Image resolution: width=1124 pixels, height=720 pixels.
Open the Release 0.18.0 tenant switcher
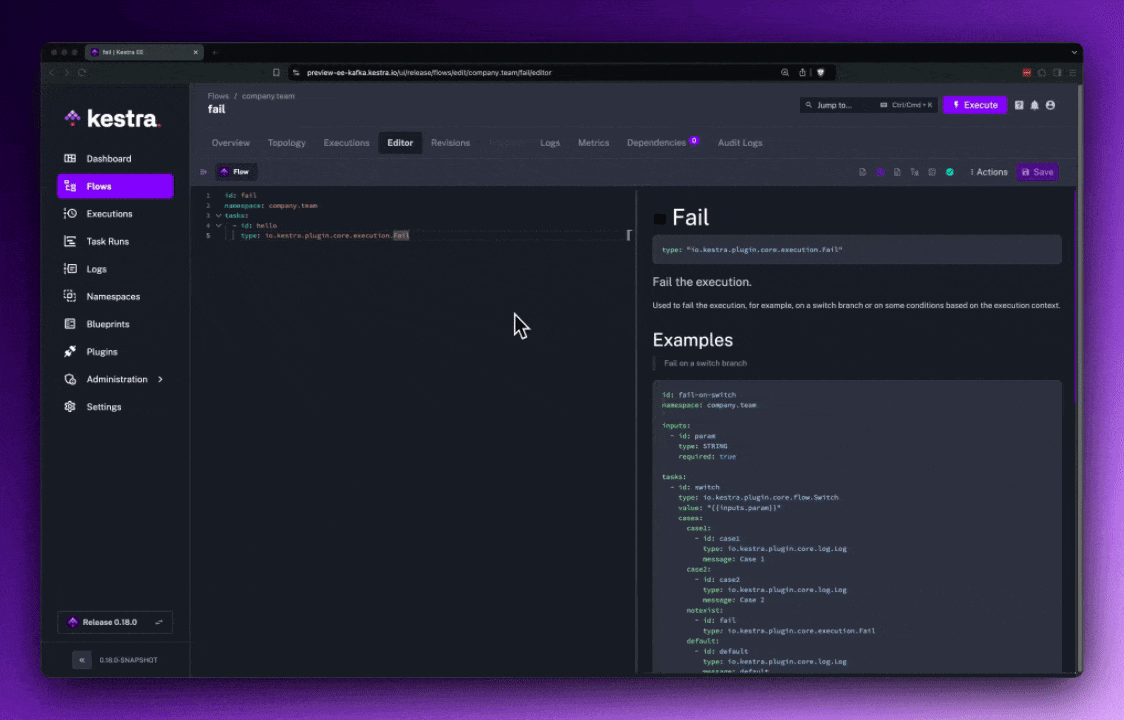[115, 622]
